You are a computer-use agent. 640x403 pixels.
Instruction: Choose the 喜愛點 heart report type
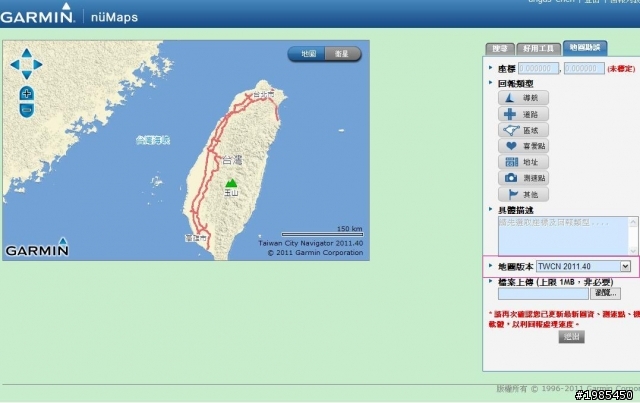pos(523,146)
